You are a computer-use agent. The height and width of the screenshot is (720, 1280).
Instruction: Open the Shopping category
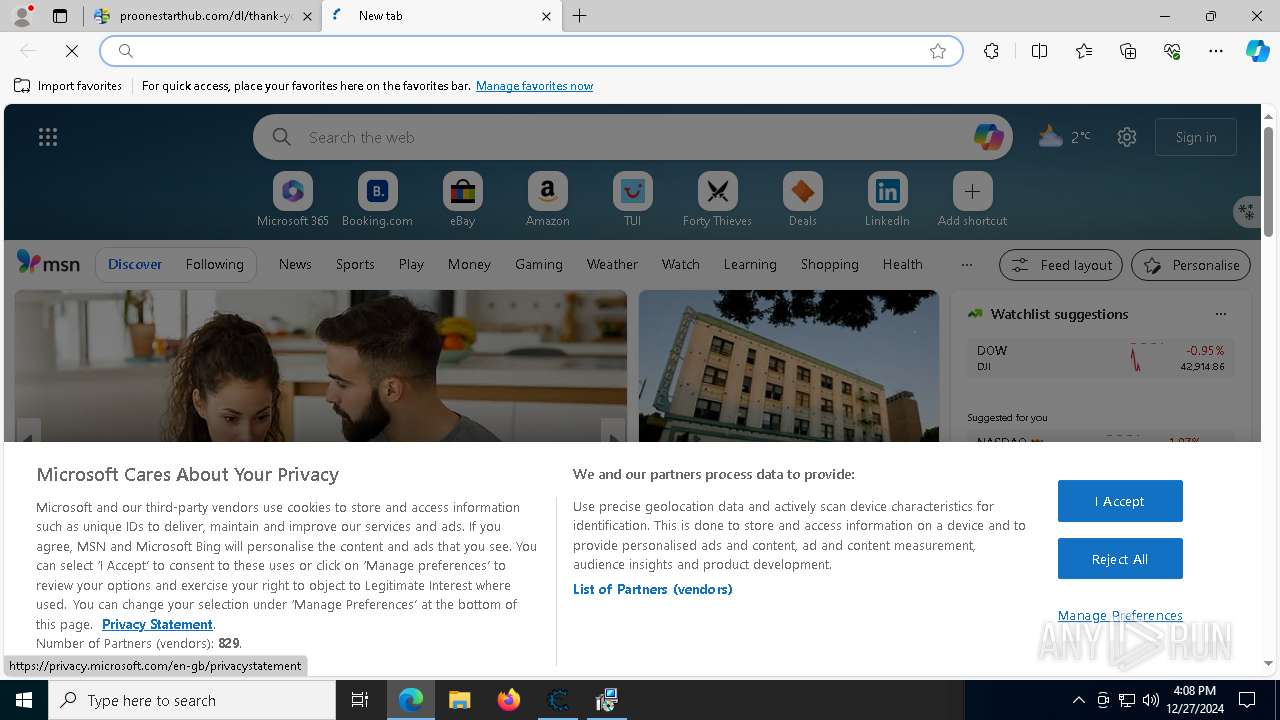(830, 264)
